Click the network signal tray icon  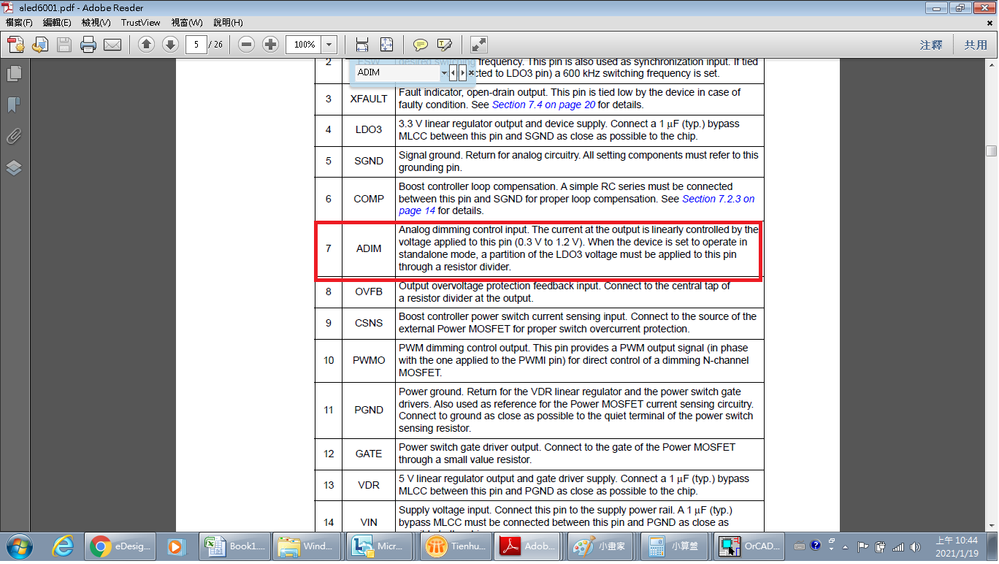[x=898, y=547]
